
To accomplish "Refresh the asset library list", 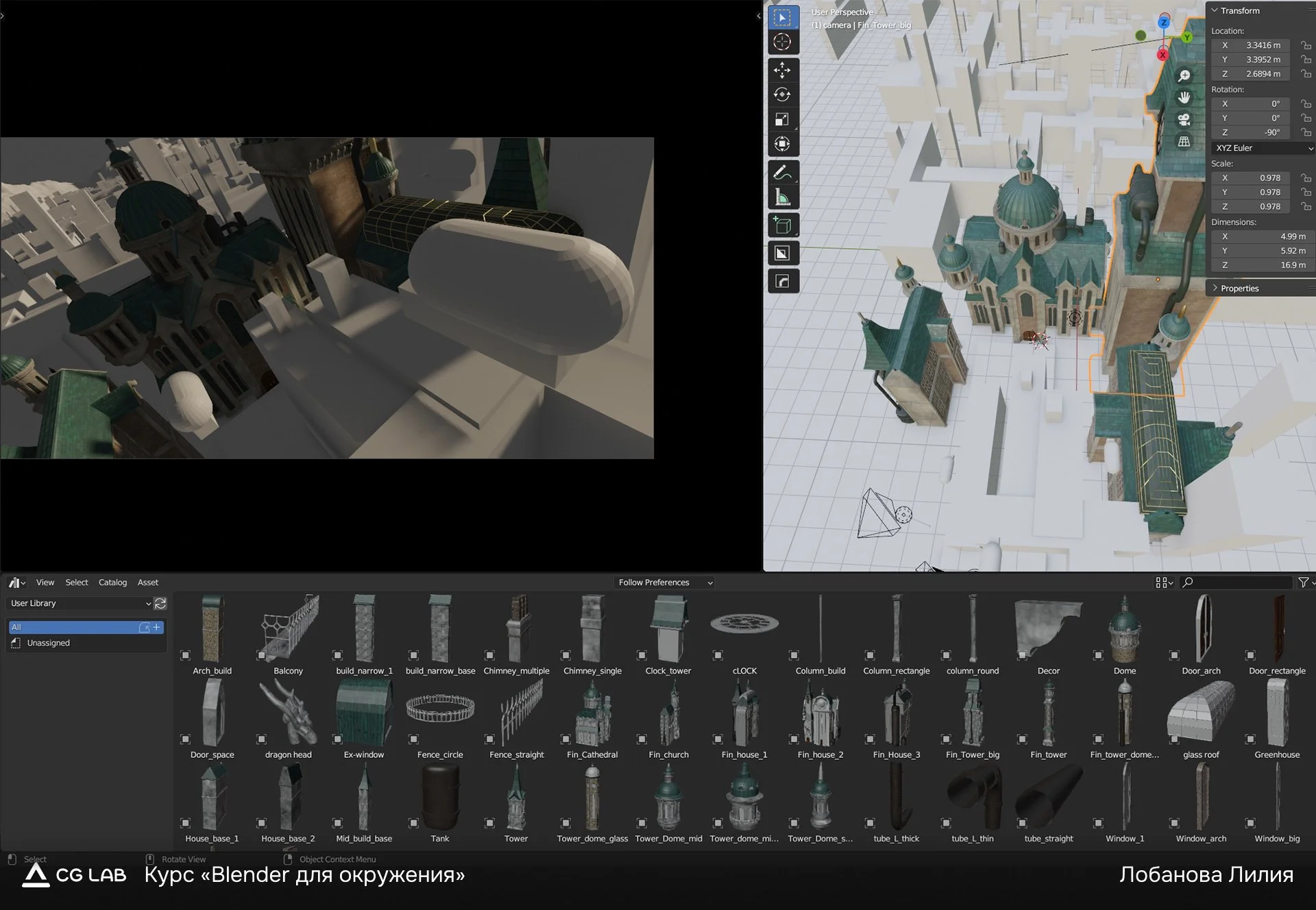I will tap(160, 604).
